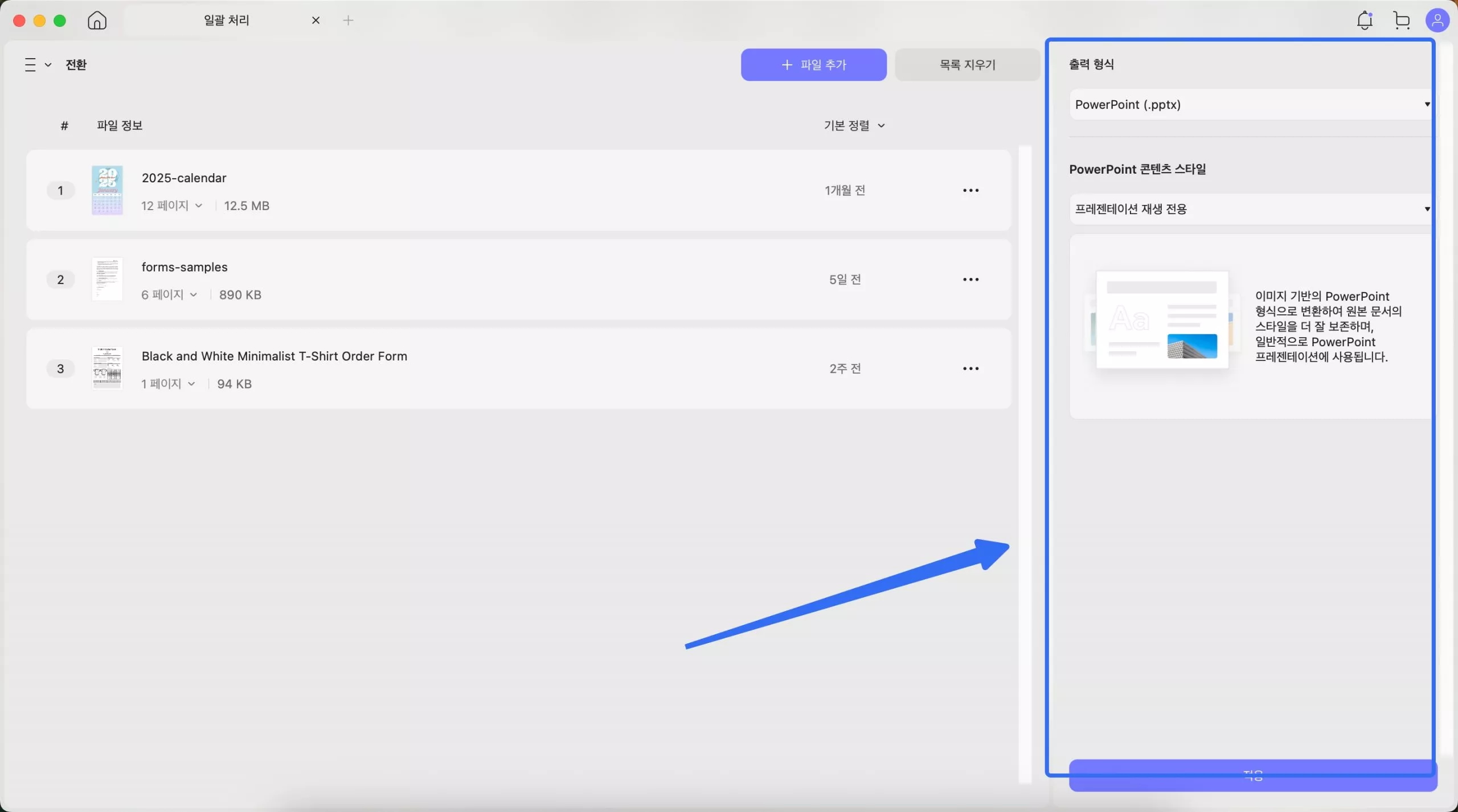Screen dimensions: 1458x812
Task: Select the forms-samples file thumbnail
Action: [x=107, y=279]
